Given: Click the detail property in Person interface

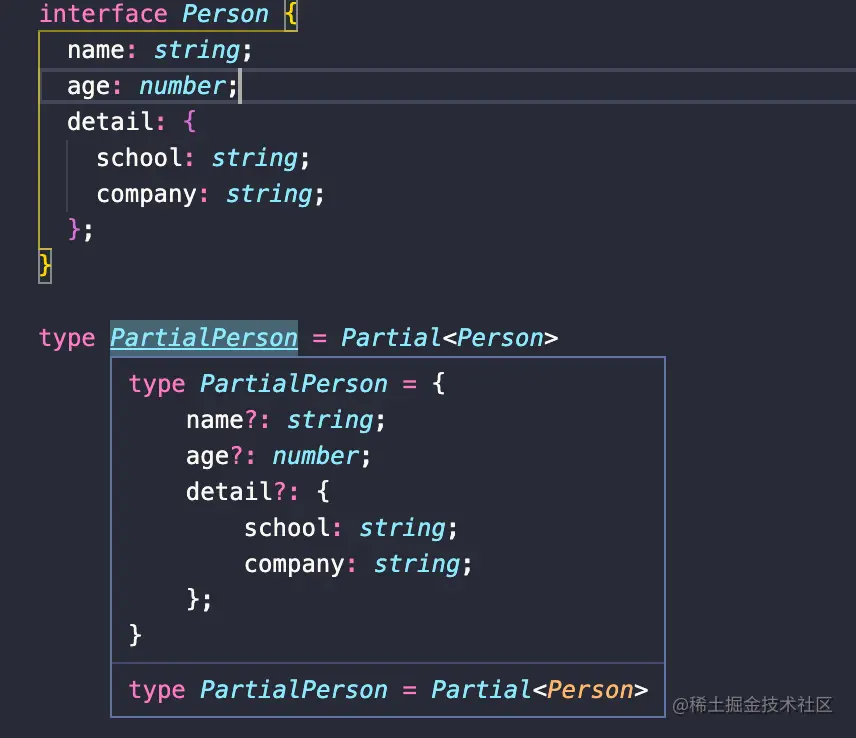Looking at the screenshot, I should click(110, 122).
